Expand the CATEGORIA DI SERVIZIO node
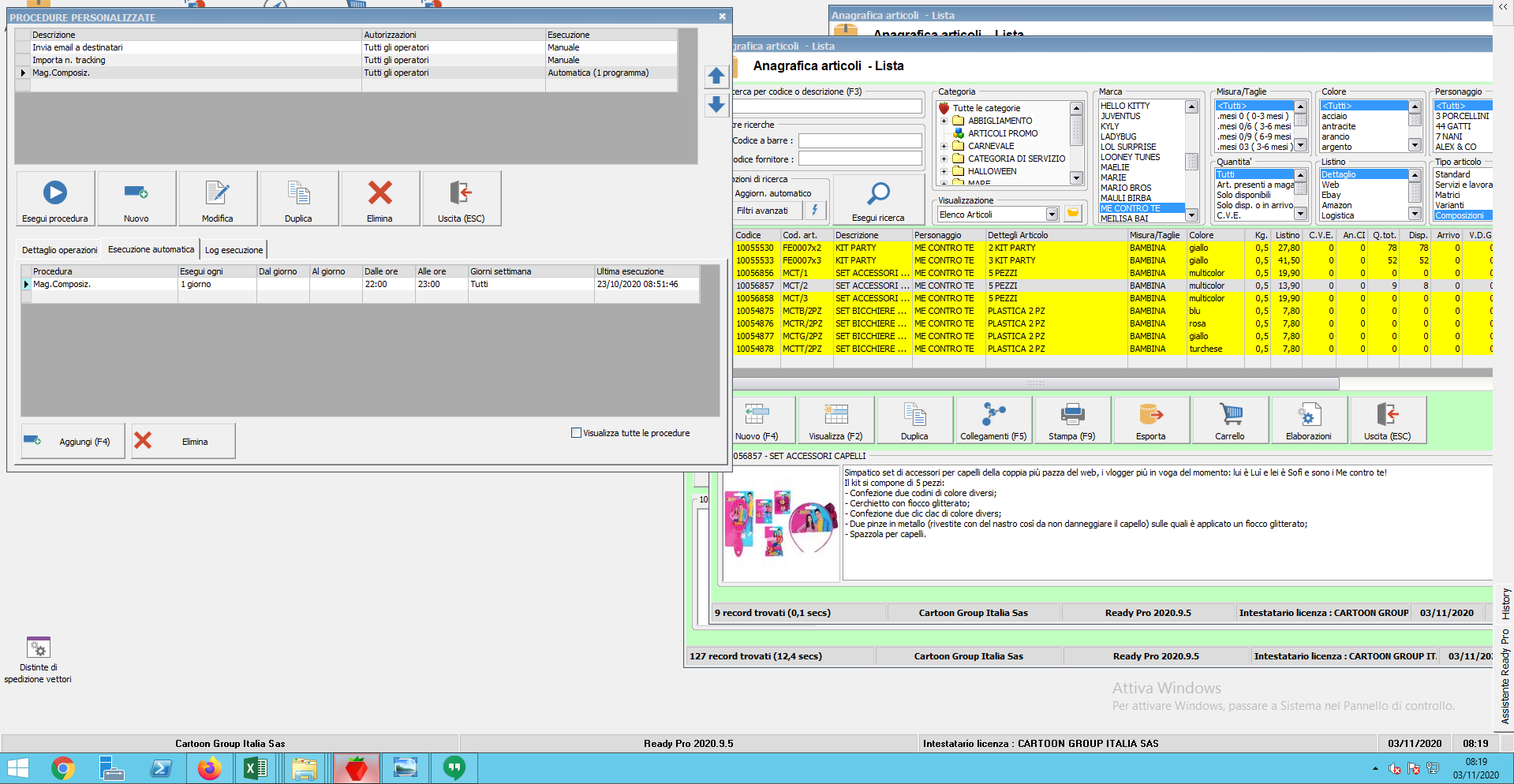Viewport: 1514px width, 784px height. pyautogui.click(x=944, y=159)
